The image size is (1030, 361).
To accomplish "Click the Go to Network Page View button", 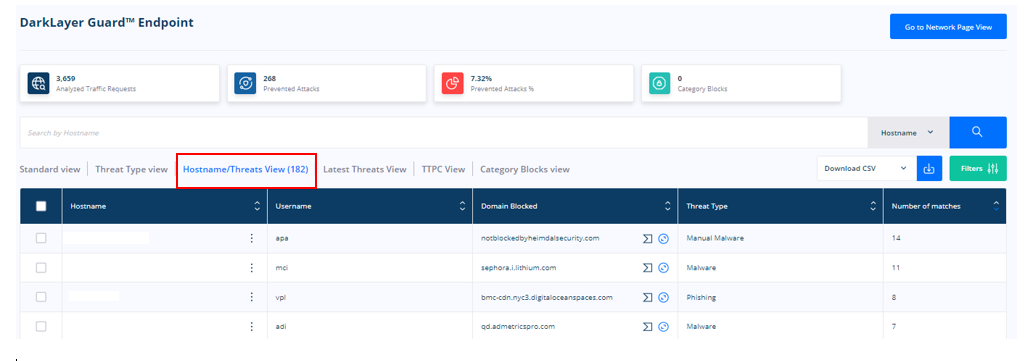I will (x=948, y=27).
